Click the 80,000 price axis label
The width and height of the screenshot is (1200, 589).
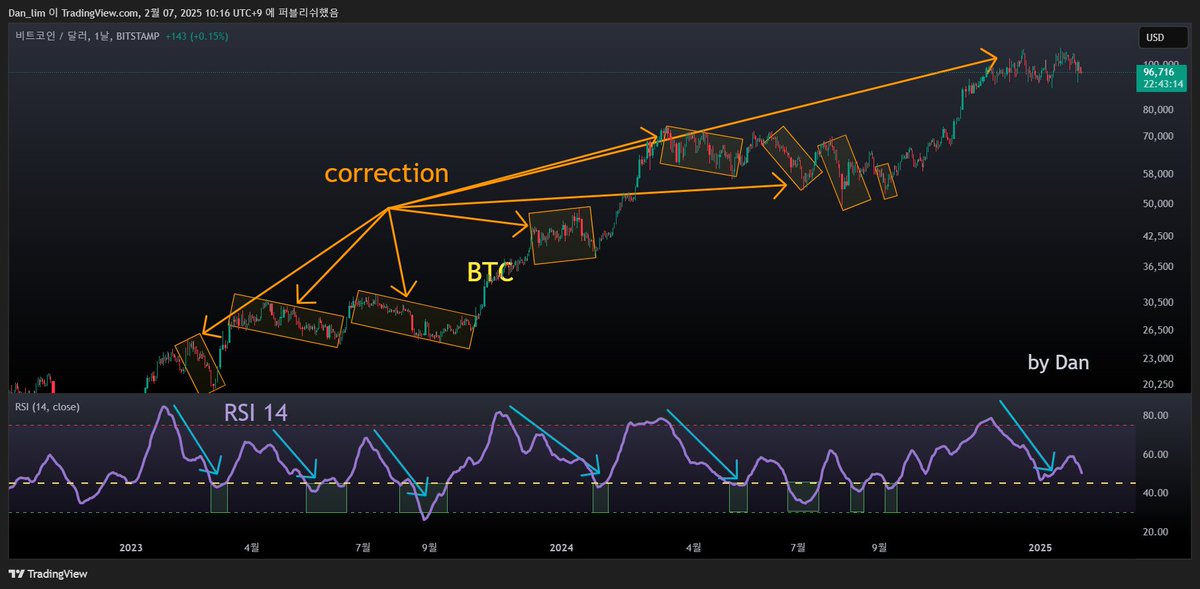click(x=1158, y=110)
